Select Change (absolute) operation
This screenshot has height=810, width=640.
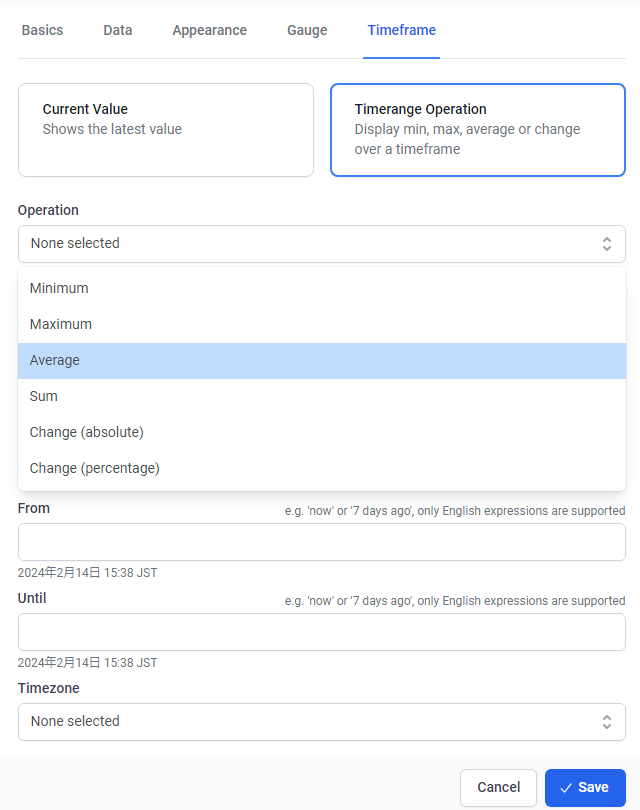click(x=87, y=433)
